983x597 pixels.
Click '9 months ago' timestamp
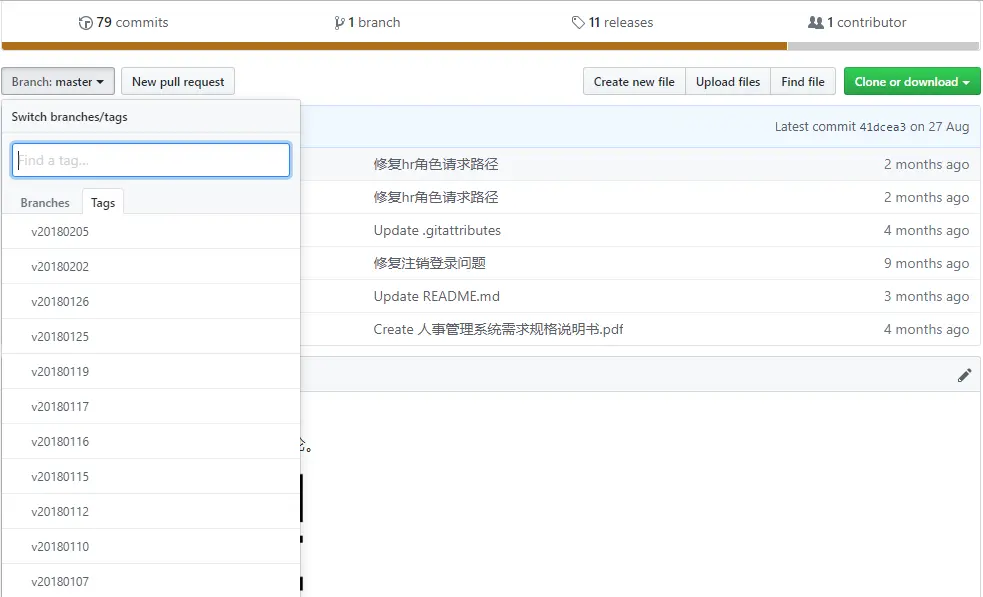927,263
